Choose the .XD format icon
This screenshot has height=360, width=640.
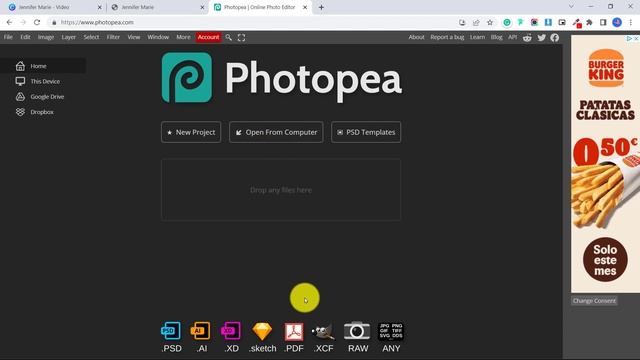point(231,331)
